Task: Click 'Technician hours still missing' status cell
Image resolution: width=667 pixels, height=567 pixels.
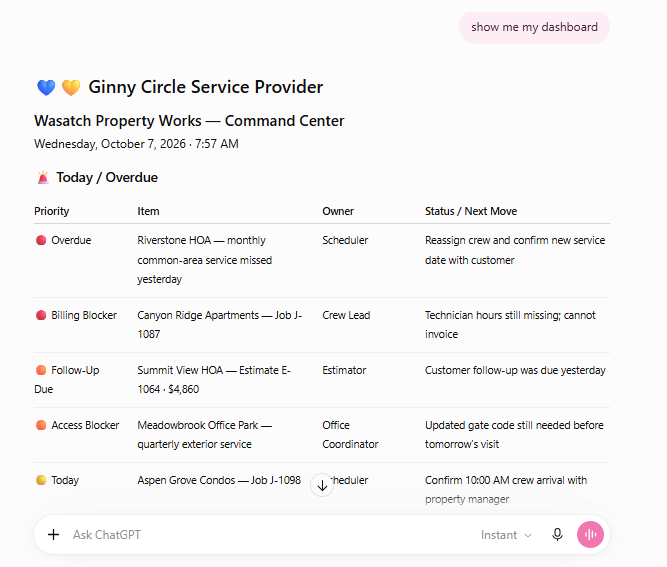Action: pos(510,325)
